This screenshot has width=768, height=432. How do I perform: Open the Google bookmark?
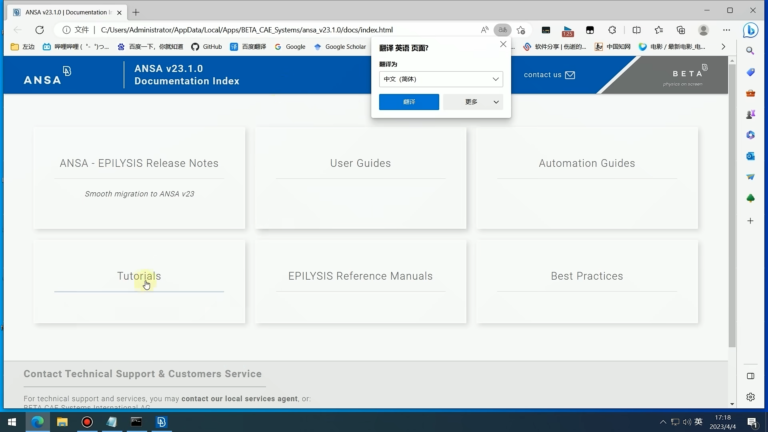(290, 47)
